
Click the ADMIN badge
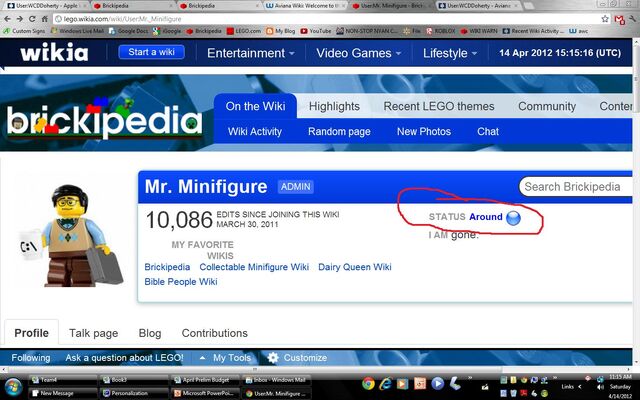pyautogui.click(x=296, y=187)
